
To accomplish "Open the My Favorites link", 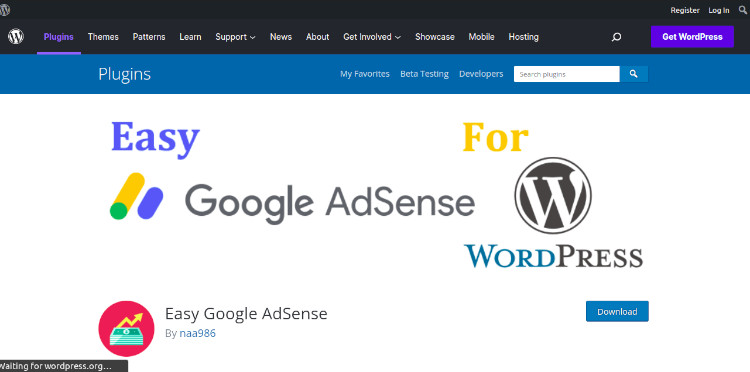I will point(364,74).
